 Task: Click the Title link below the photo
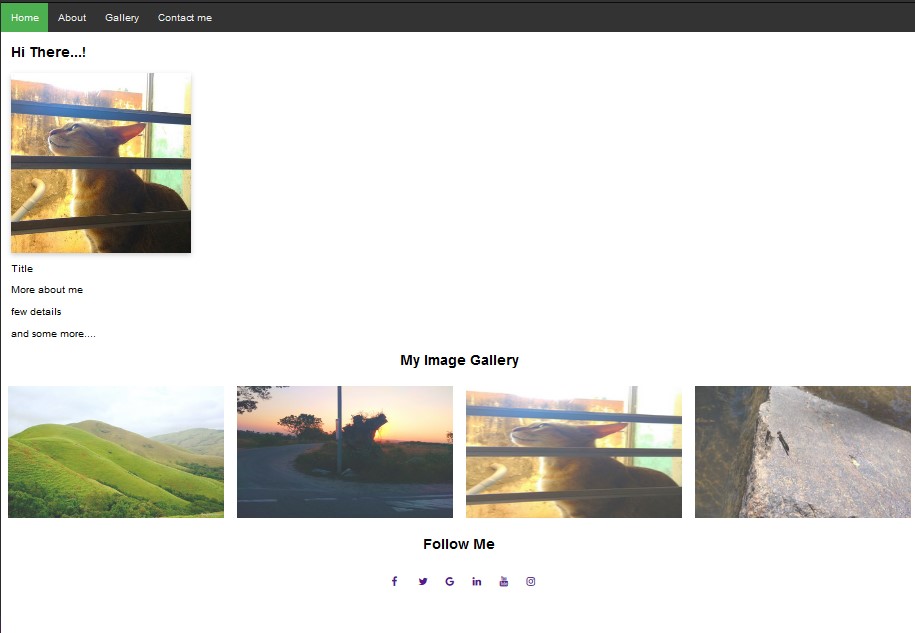click(19, 268)
